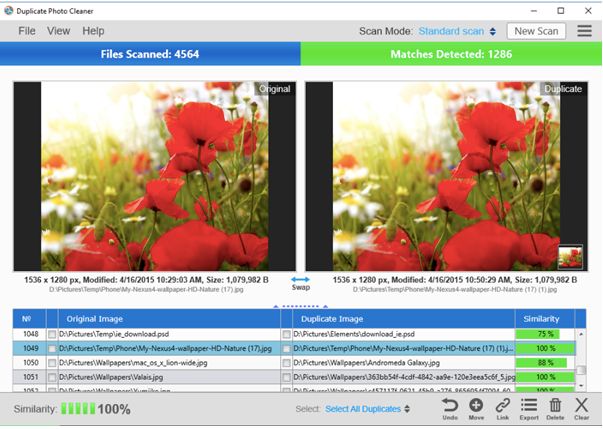
Task: Click the Duplicate poppy image preview
Action: (446, 176)
